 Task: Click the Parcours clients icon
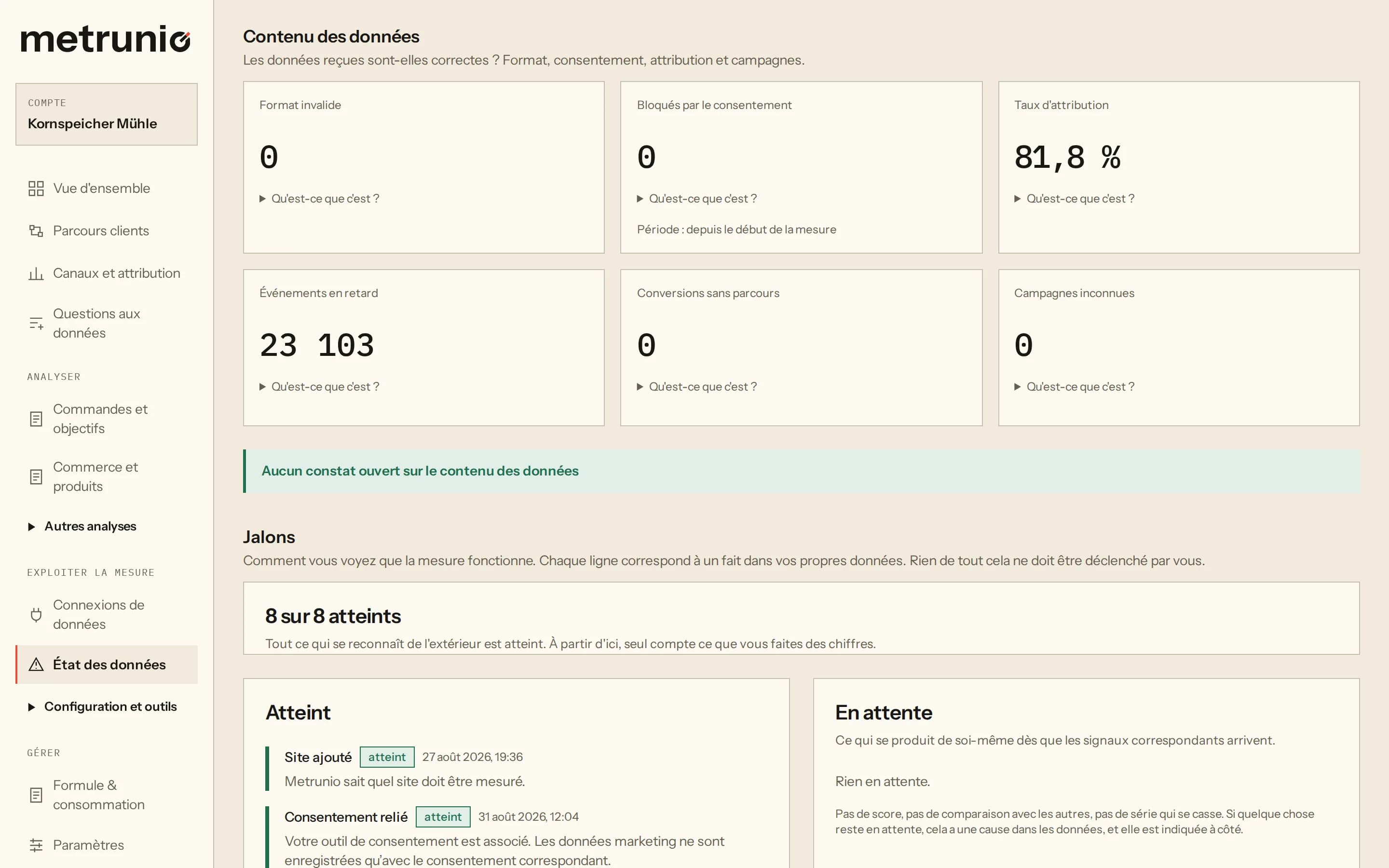36,231
